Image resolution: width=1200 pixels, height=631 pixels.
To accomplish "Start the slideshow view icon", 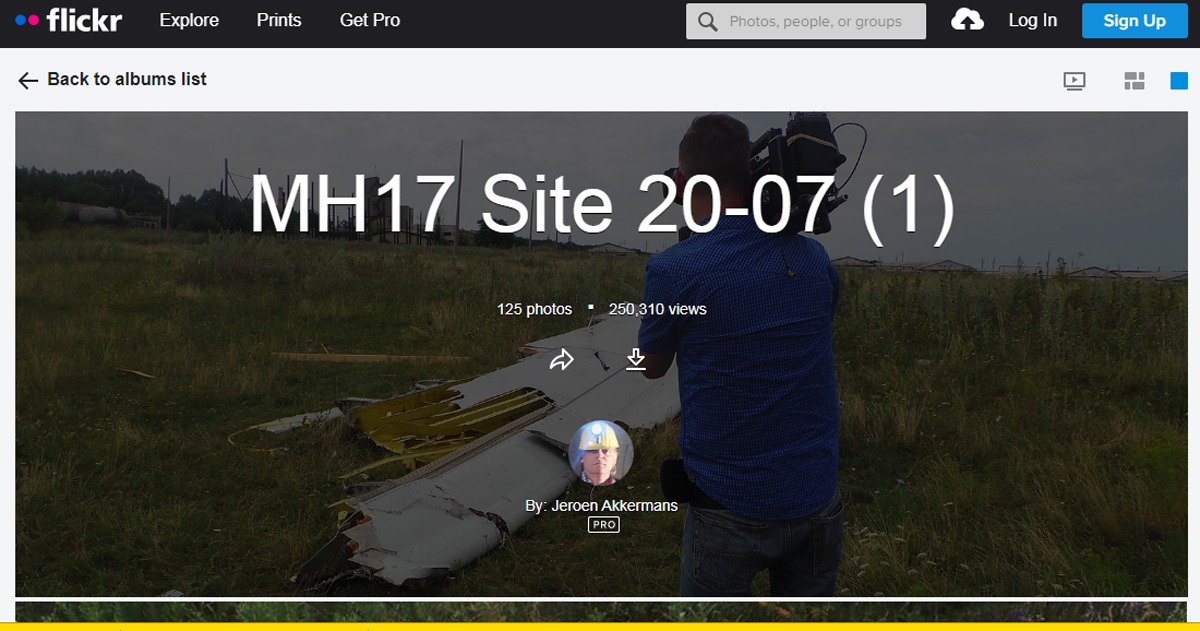I will [x=1074, y=82].
